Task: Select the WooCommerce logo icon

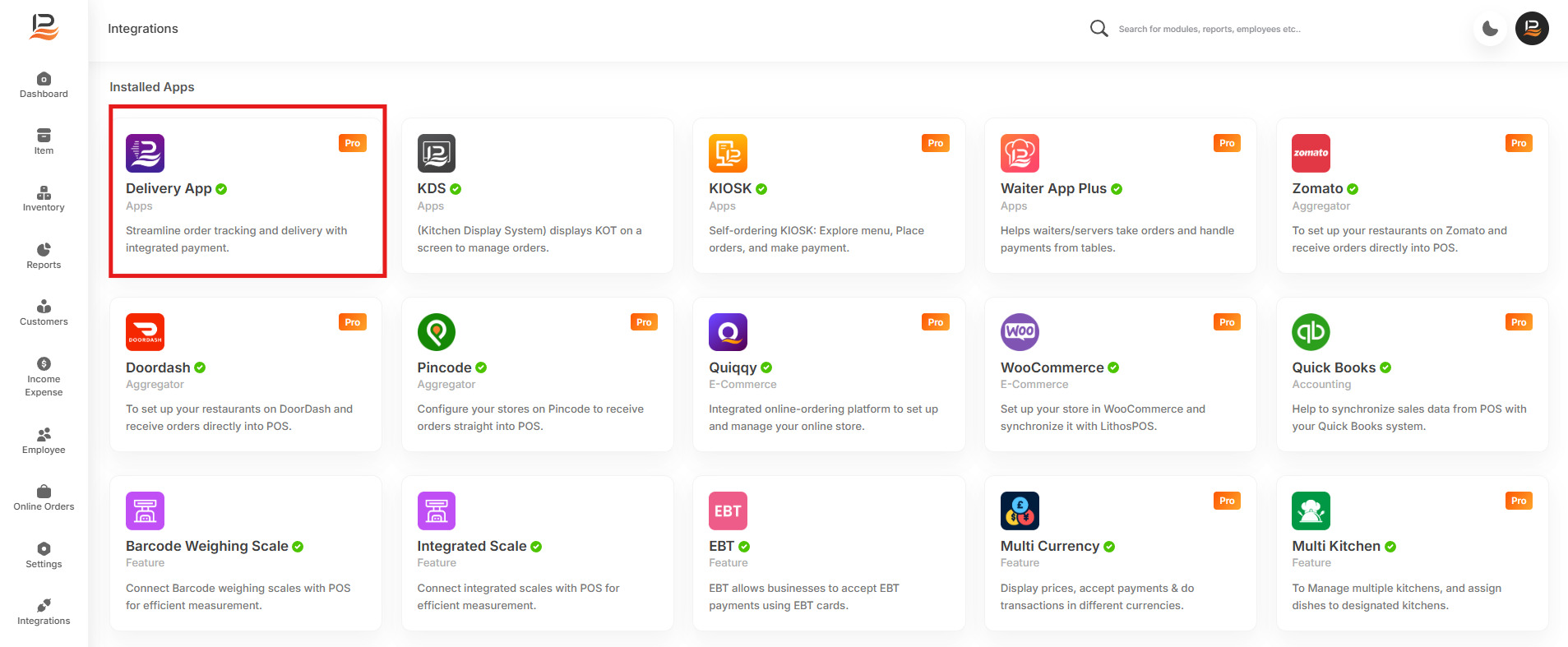Action: (x=1020, y=332)
